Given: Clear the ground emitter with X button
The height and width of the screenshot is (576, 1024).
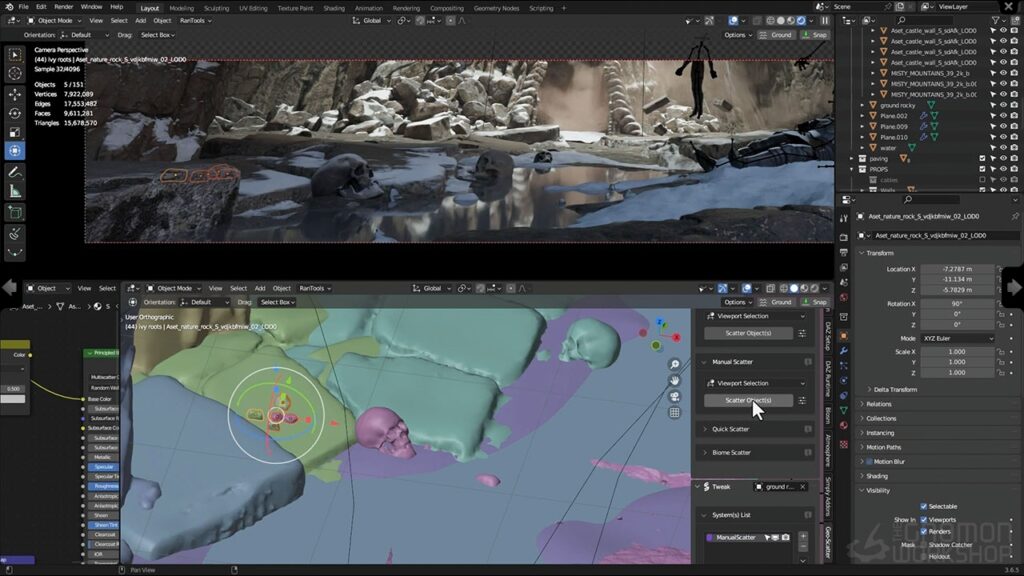Looking at the screenshot, I should click(x=803, y=487).
